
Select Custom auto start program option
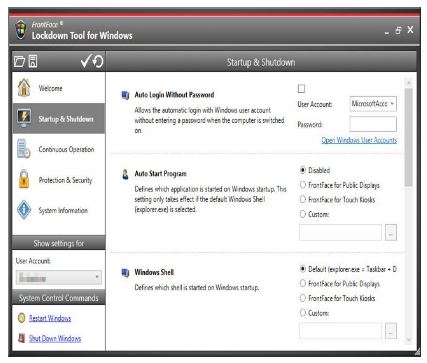pos(303,214)
